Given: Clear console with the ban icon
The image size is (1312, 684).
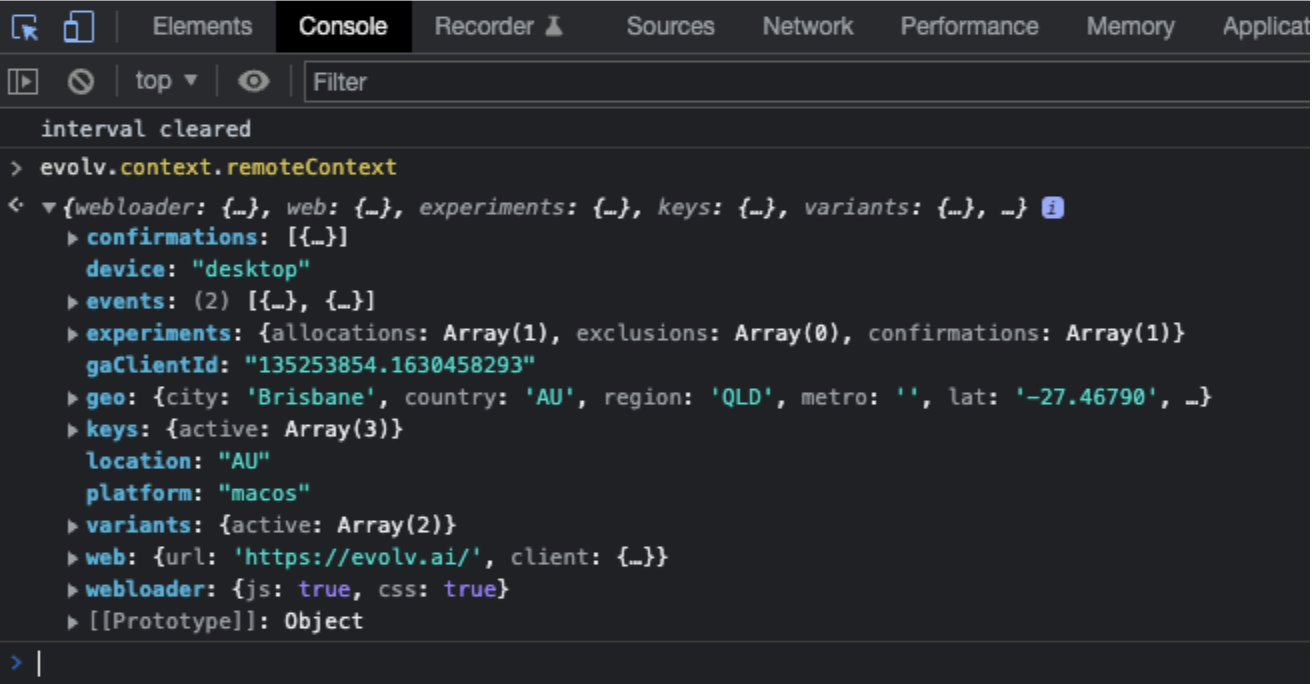Looking at the screenshot, I should click(x=81, y=81).
